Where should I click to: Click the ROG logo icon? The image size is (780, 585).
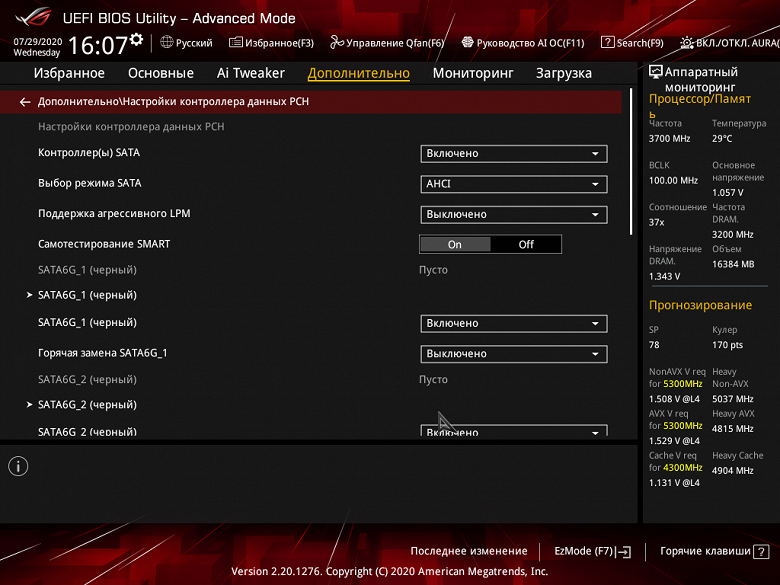click(x=33, y=16)
